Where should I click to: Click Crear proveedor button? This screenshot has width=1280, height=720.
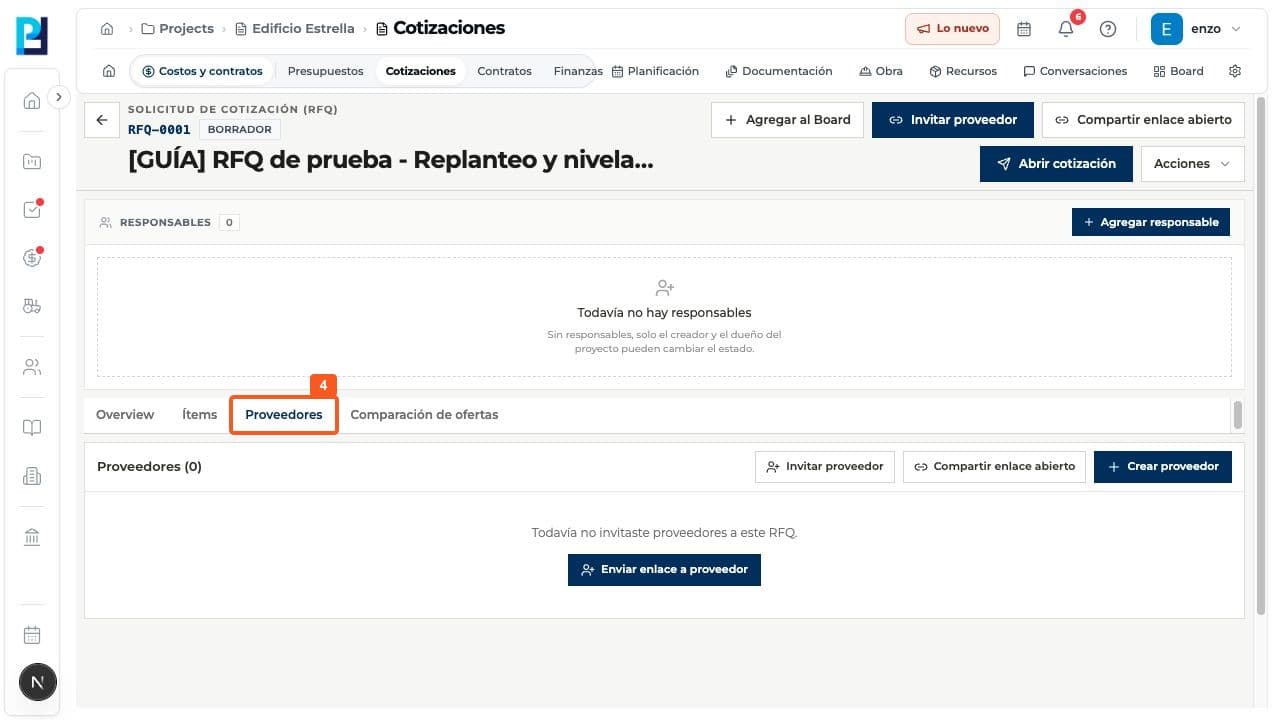pos(1163,466)
